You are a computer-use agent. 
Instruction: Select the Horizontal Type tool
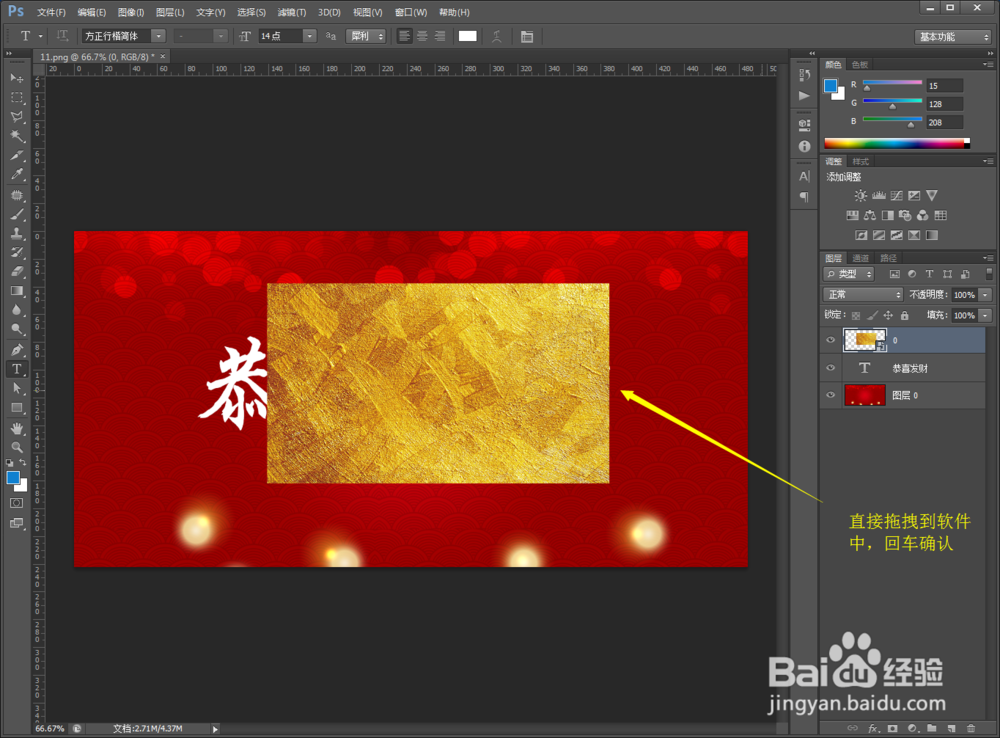point(17,369)
